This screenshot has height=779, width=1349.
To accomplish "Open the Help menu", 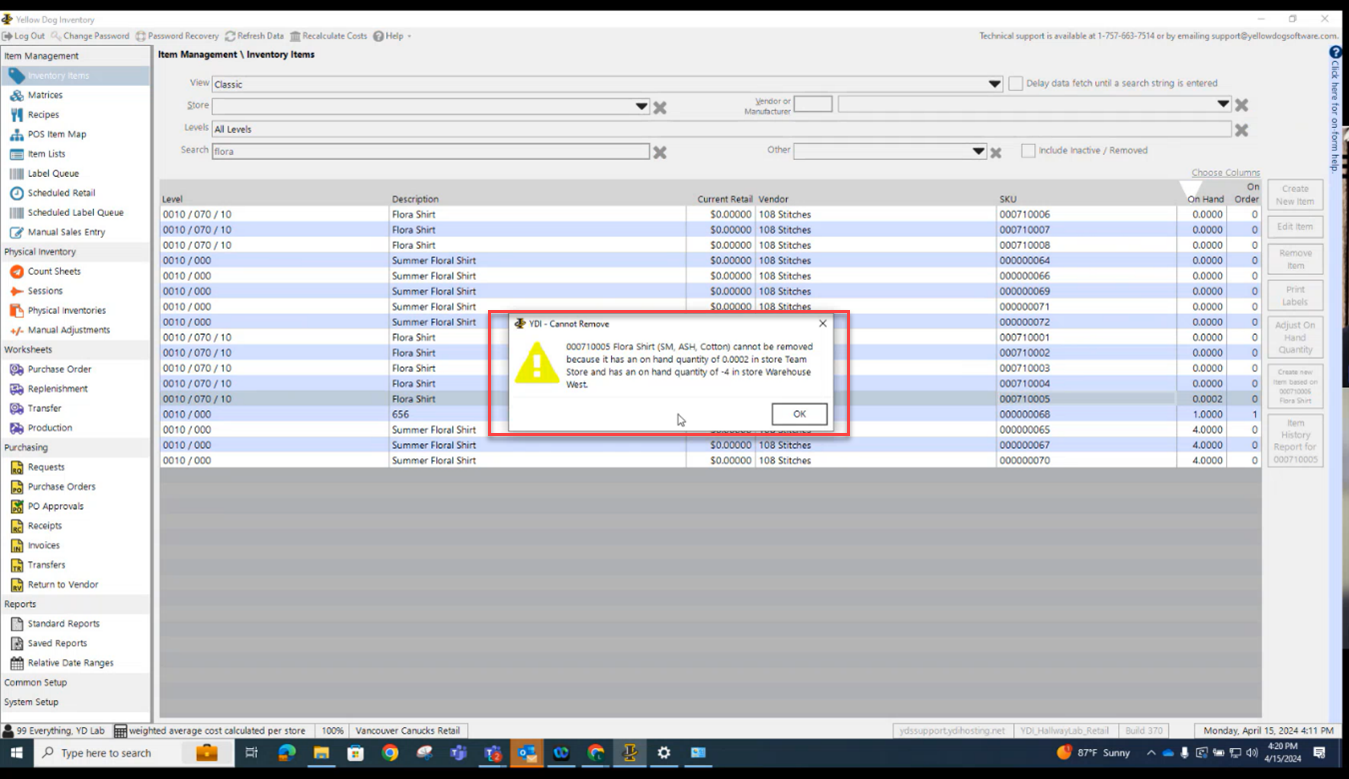I will [x=392, y=36].
